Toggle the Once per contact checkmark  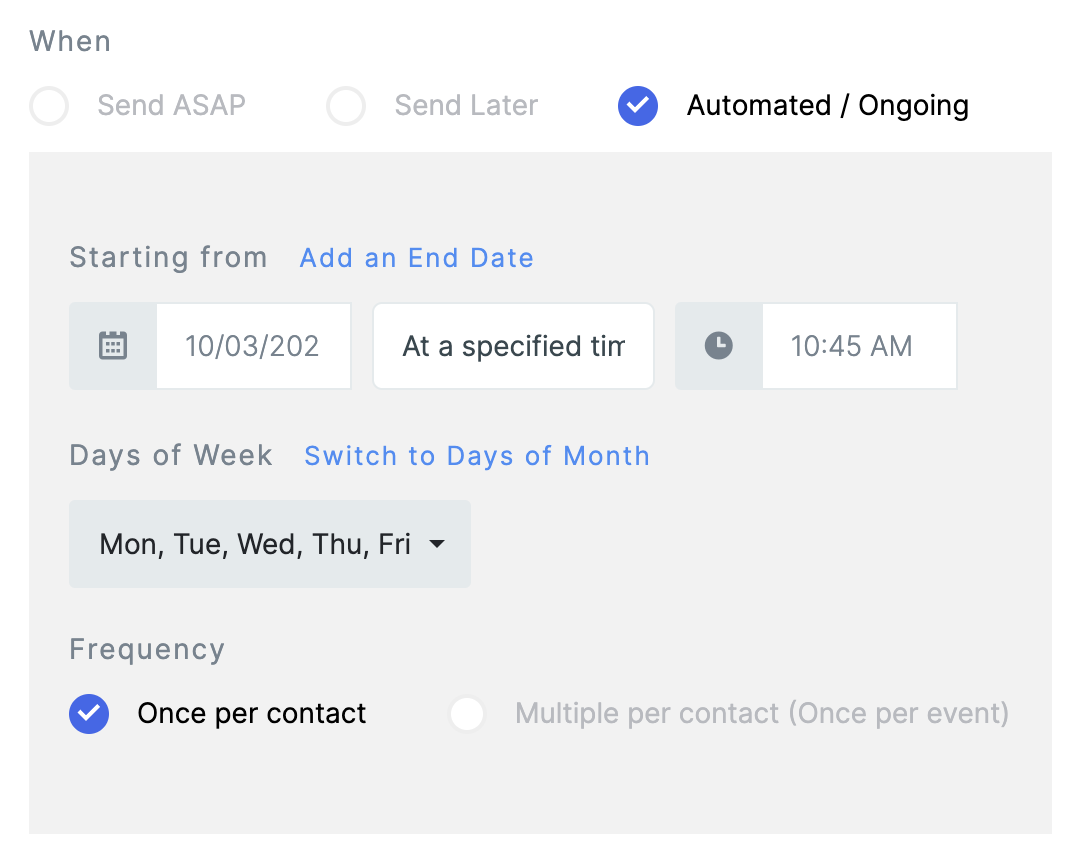(89, 714)
